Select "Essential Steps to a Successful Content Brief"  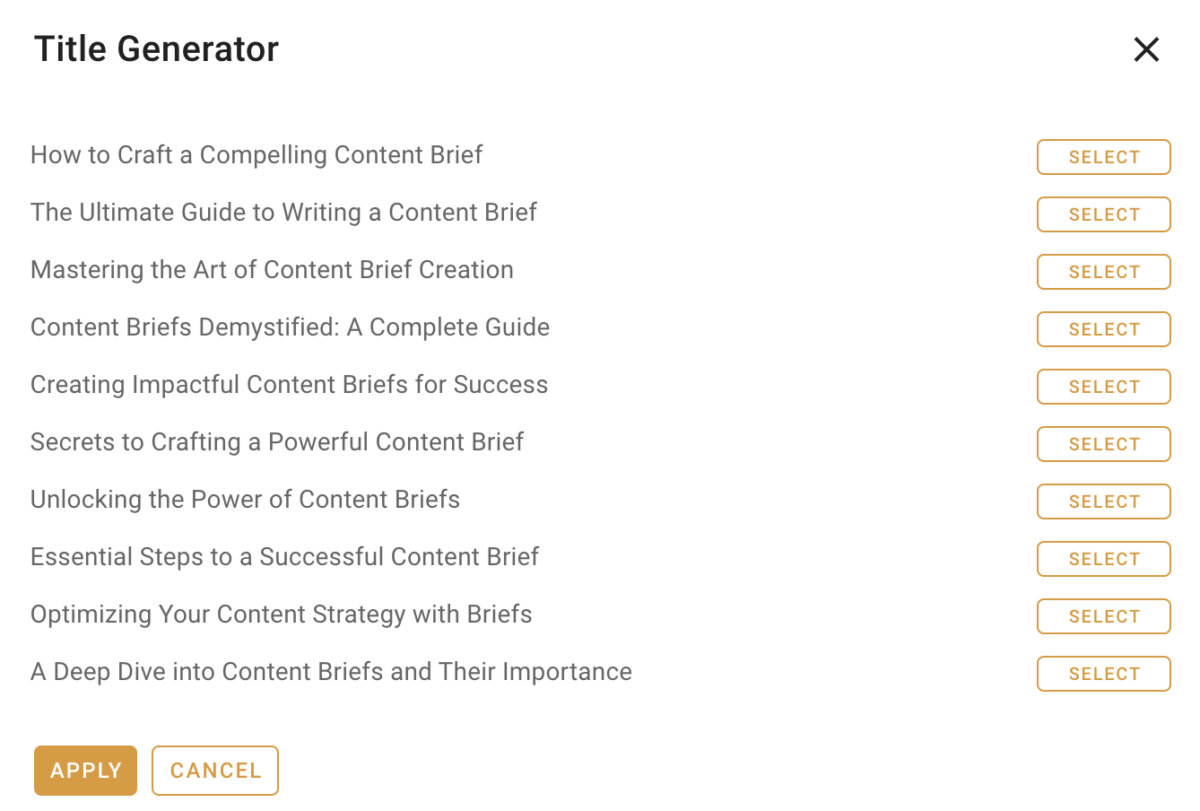tap(1103, 559)
